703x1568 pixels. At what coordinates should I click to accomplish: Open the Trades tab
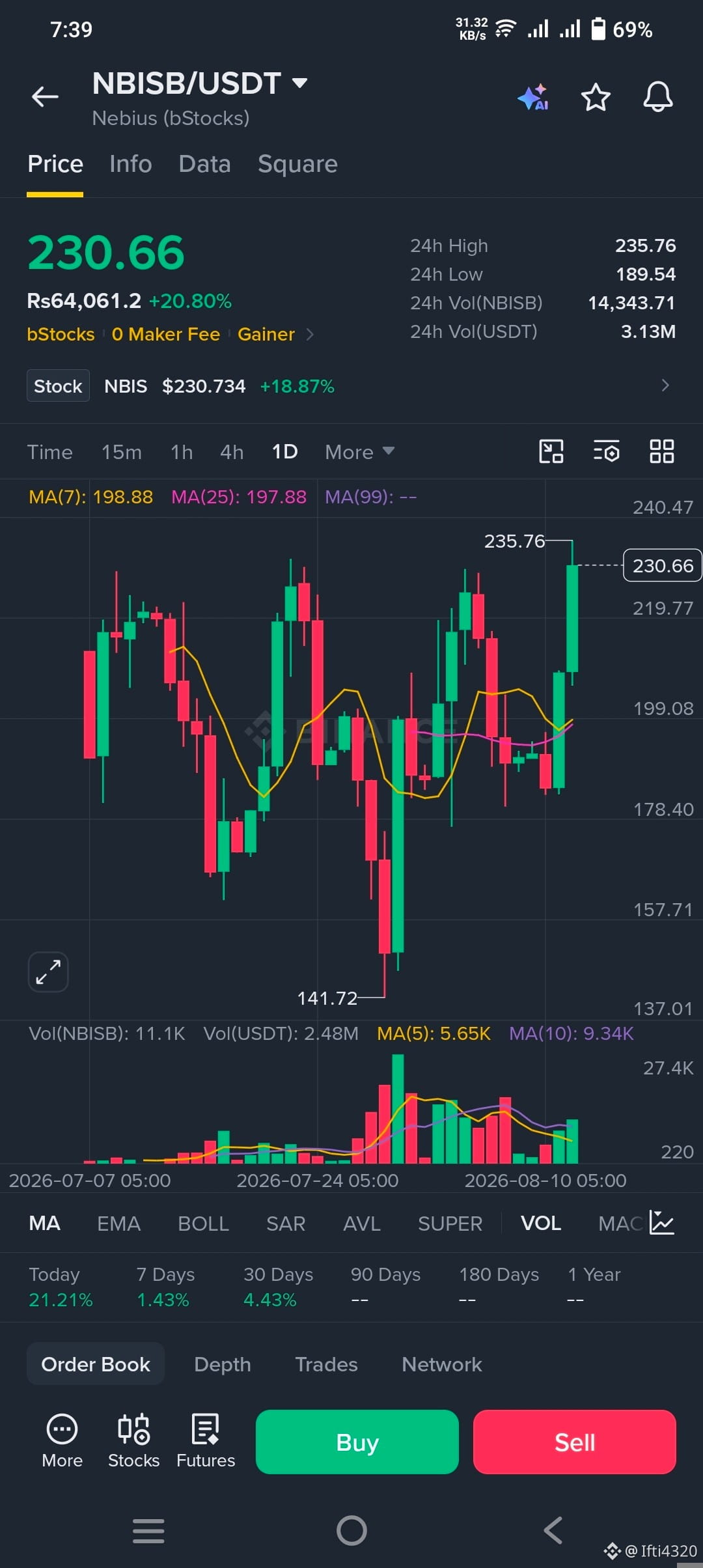pyautogui.click(x=326, y=1364)
